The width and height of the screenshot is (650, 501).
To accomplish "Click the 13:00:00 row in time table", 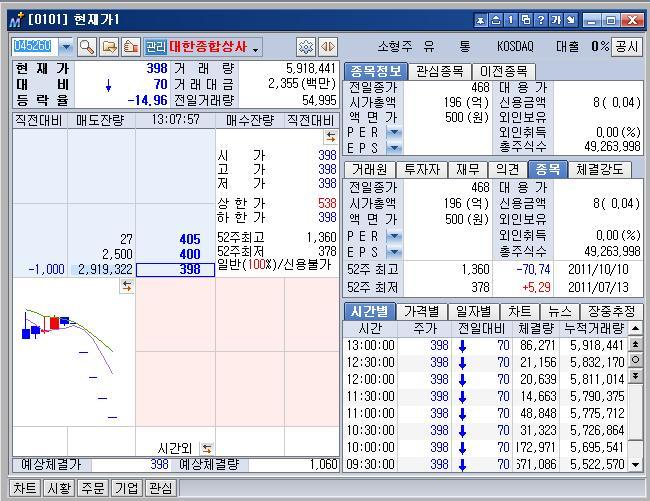I will (485, 345).
